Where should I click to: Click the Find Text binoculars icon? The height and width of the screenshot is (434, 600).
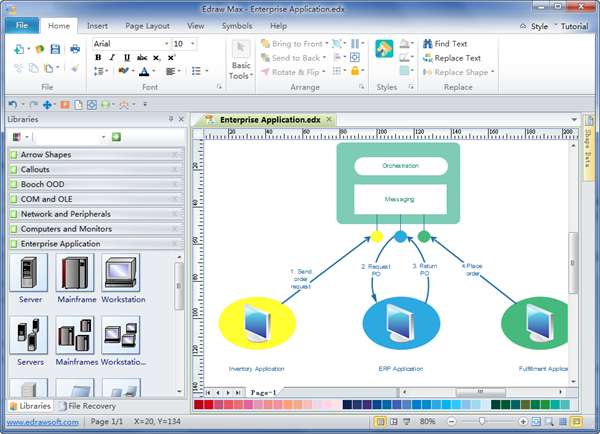(427, 44)
